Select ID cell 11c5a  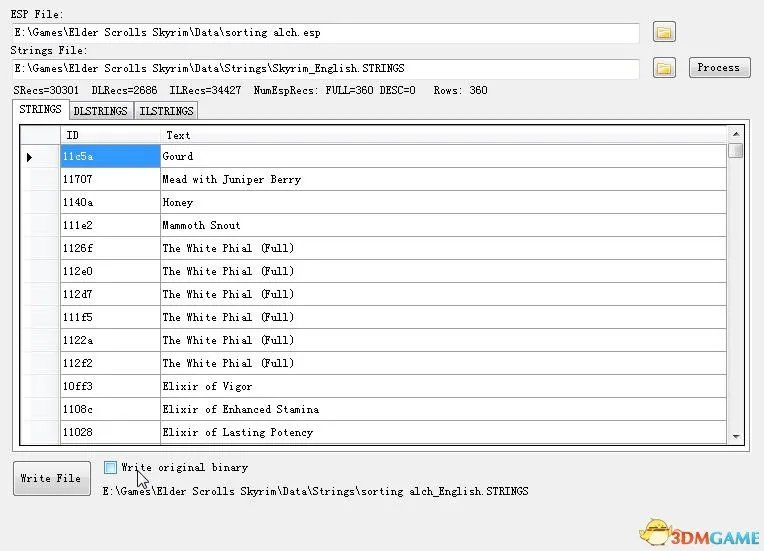pyautogui.click(x=111, y=156)
